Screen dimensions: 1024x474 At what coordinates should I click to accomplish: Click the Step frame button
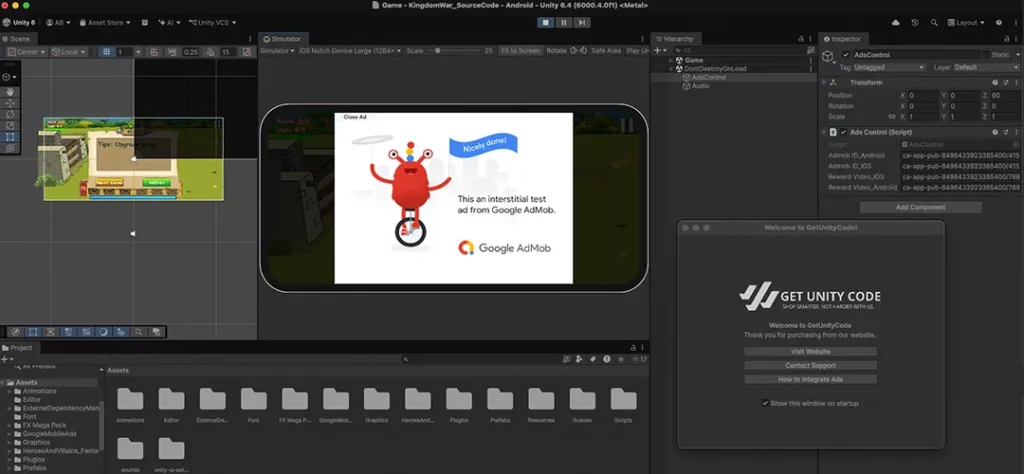[581, 23]
